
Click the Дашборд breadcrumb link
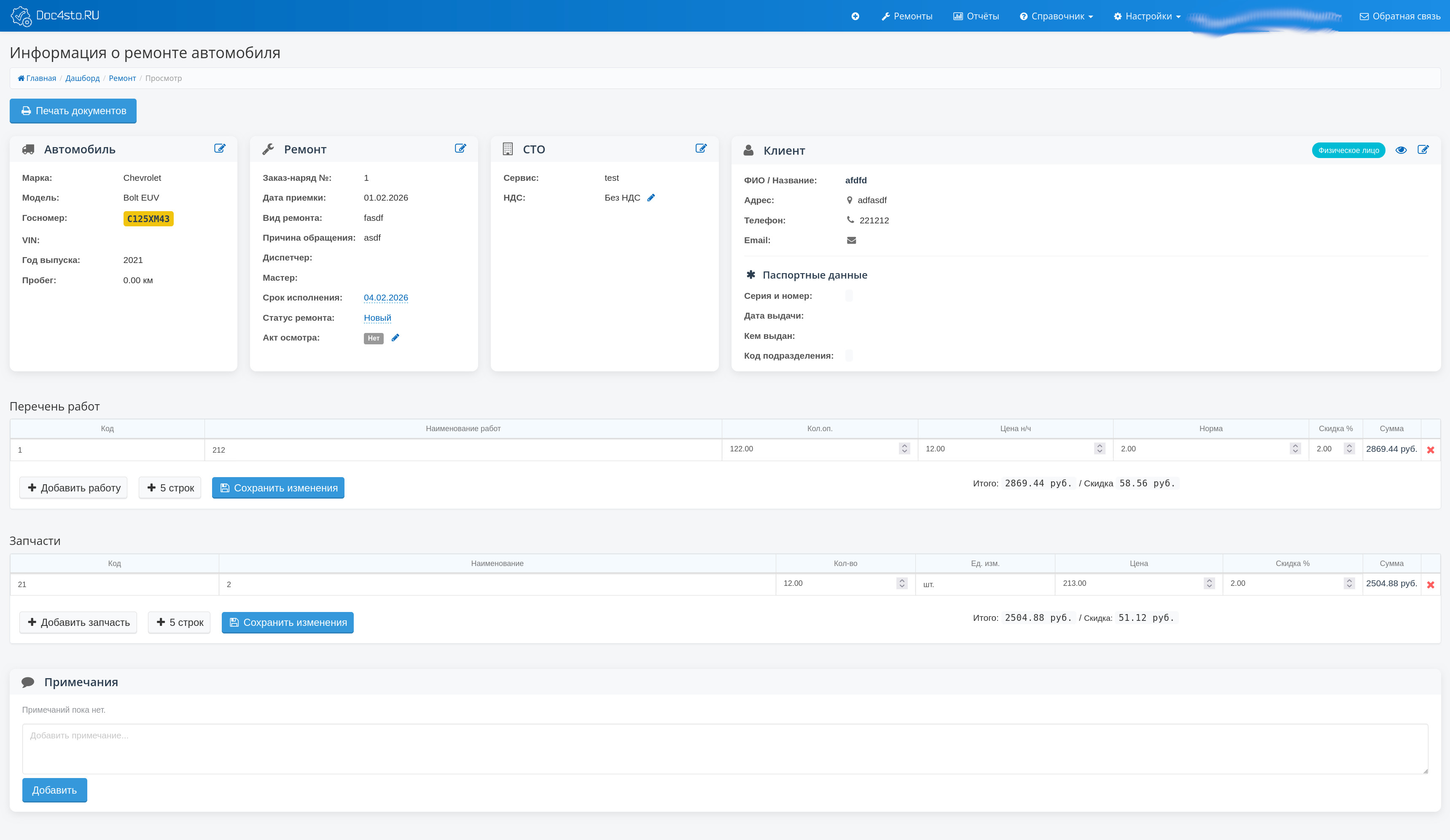(82, 78)
